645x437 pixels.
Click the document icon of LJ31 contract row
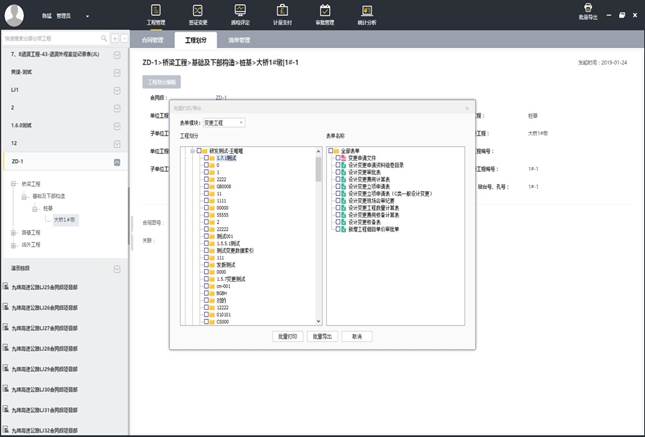coord(6,409)
